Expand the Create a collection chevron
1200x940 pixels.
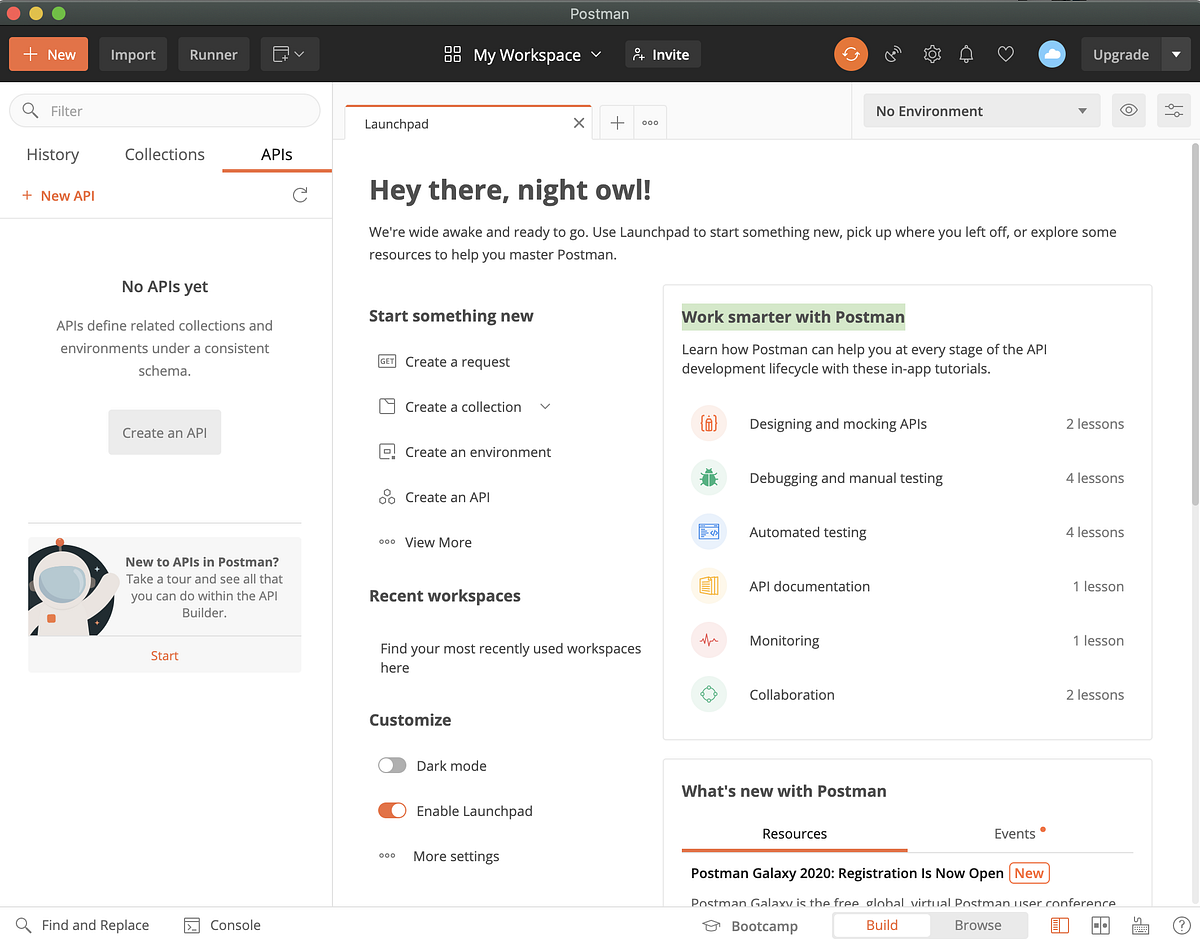click(x=545, y=406)
